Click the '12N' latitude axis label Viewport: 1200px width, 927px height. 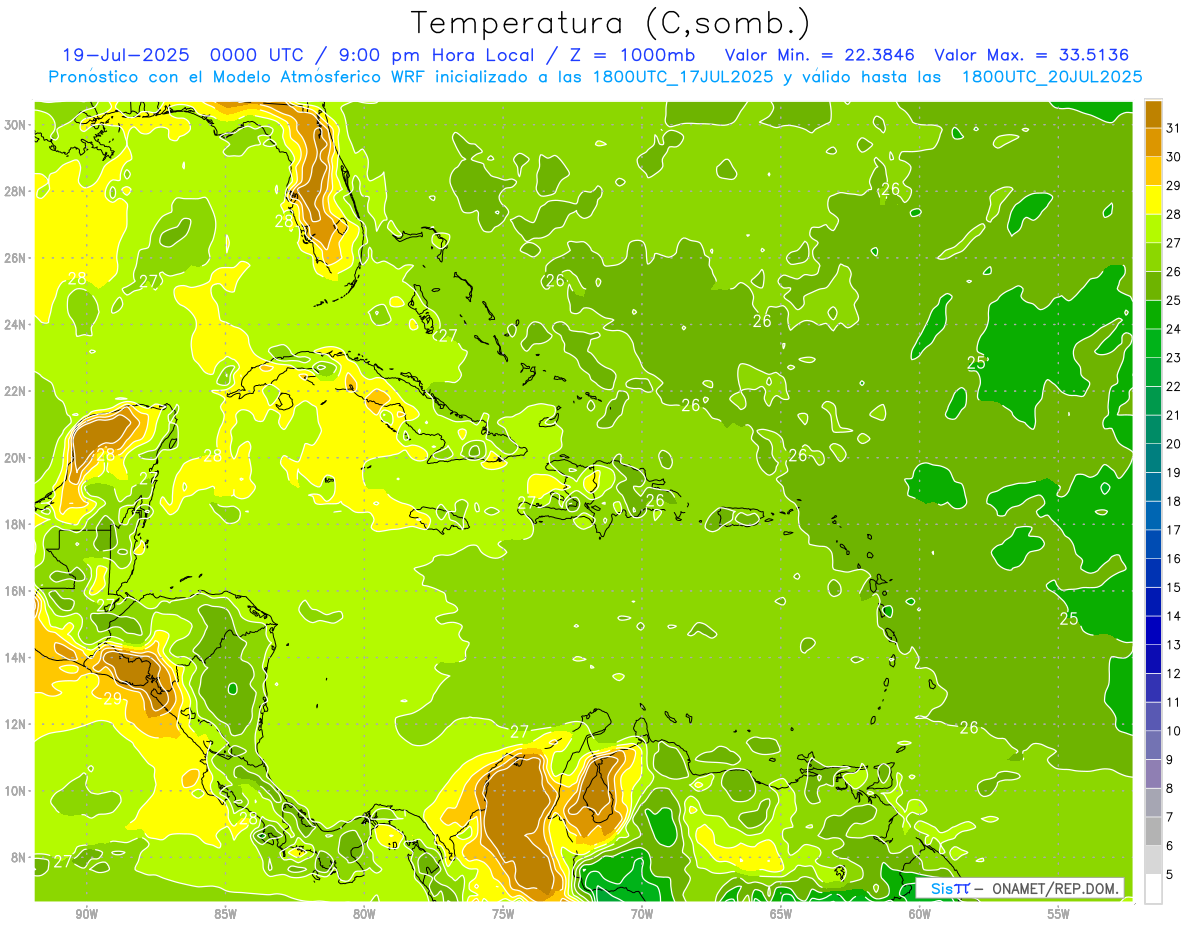coord(17,724)
